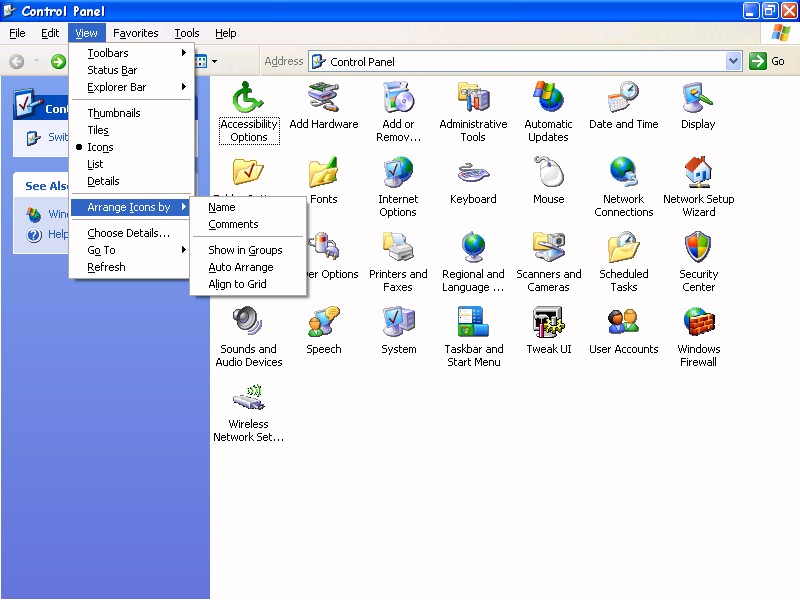This screenshot has height=600, width=800.
Task: Open the Display settings icon
Action: point(698,106)
